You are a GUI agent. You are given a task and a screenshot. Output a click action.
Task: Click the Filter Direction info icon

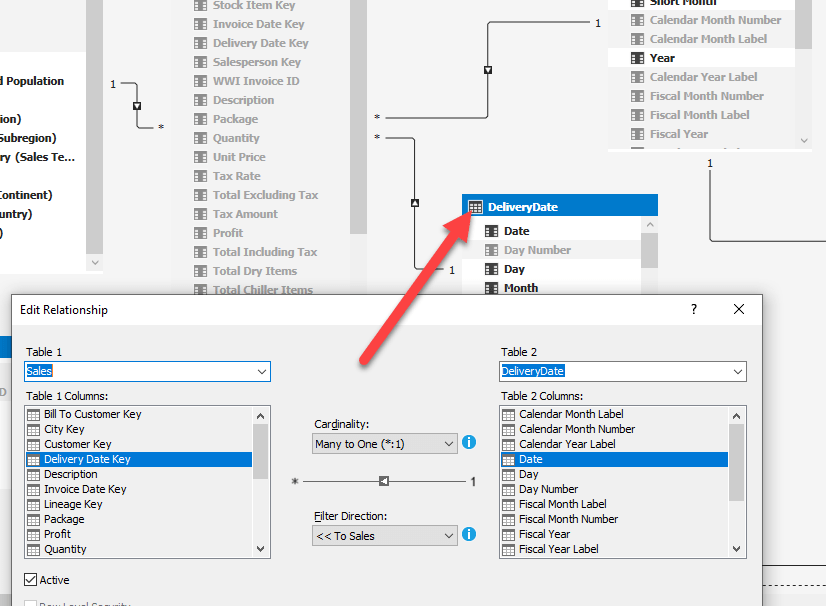tap(469, 534)
